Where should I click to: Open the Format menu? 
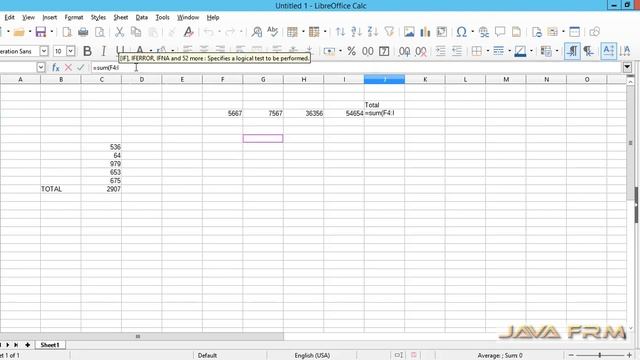coord(74,17)
